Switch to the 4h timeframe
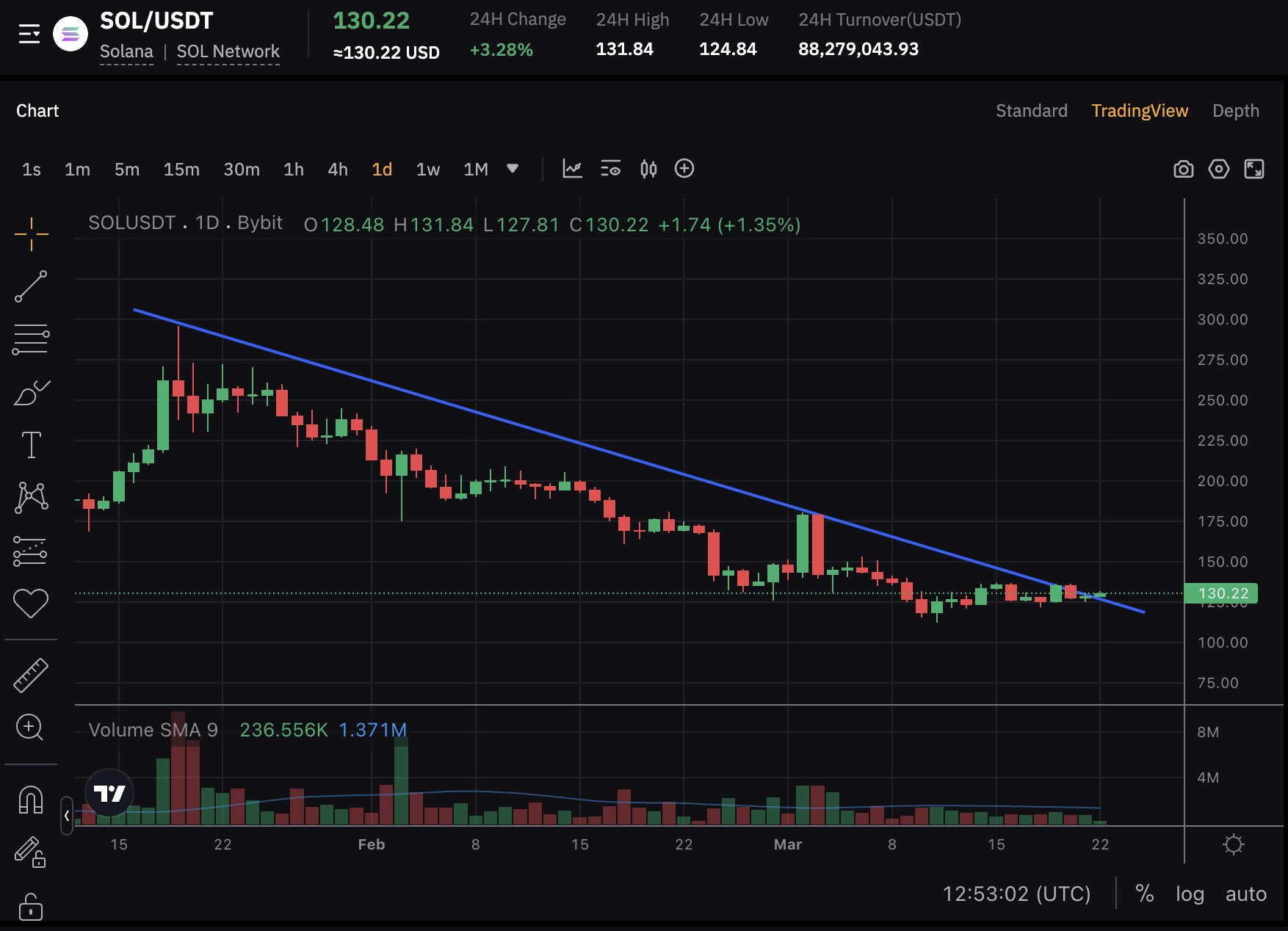1288x931 pixels. pos(338,170)
